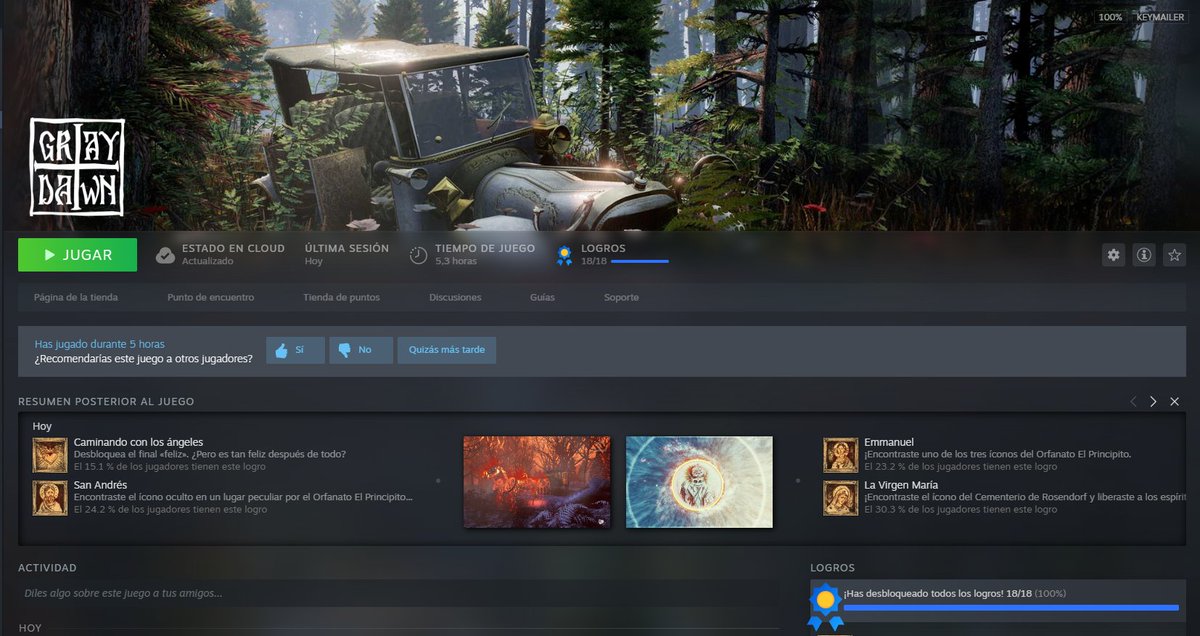Click the KEYMAILER label at top right
This screenshot has height=636, width=1200.
click(1160, 17)
